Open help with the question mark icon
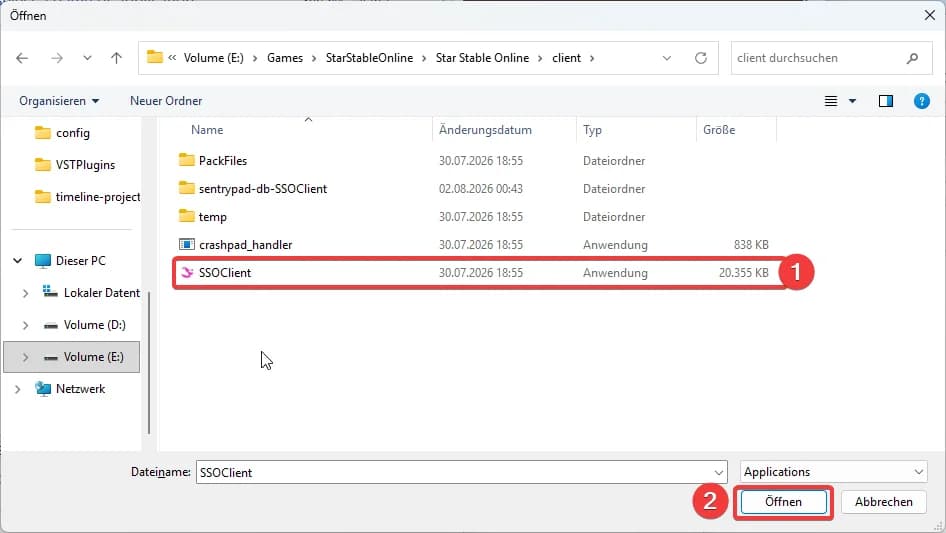The width and height of the screenshot is (946, 533). pyautogui.click(x=921, y=101)
